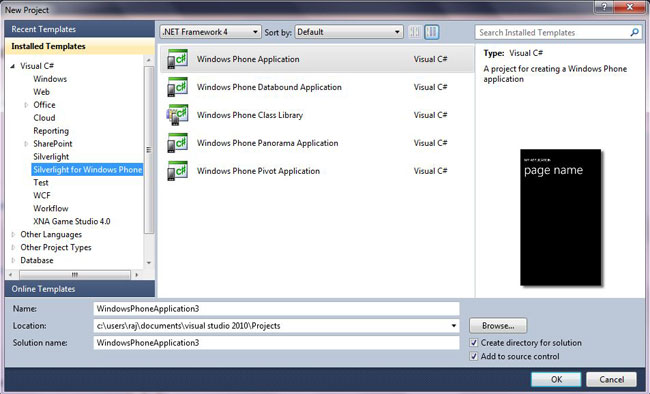This screenshot has width=650, height=394.
Task: Select the Workflow category
Action: (x=51, y=208)
